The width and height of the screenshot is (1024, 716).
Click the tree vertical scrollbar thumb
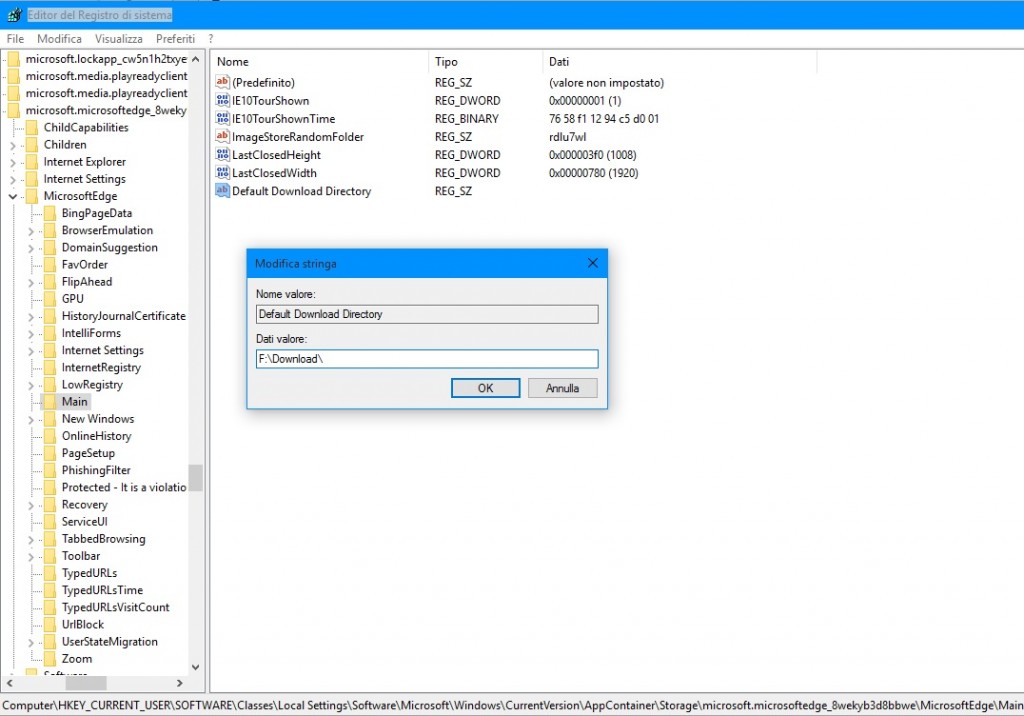point(195,478)
